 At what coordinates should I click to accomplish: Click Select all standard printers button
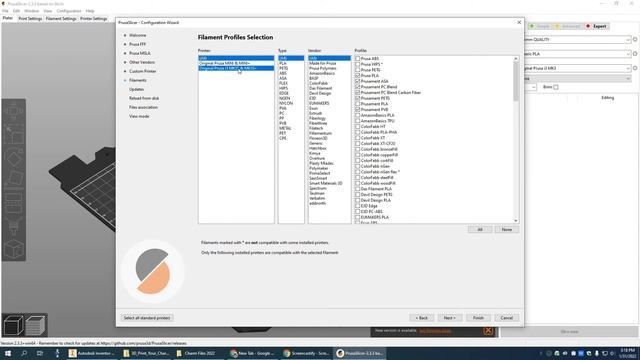click(x=147, y=318)
